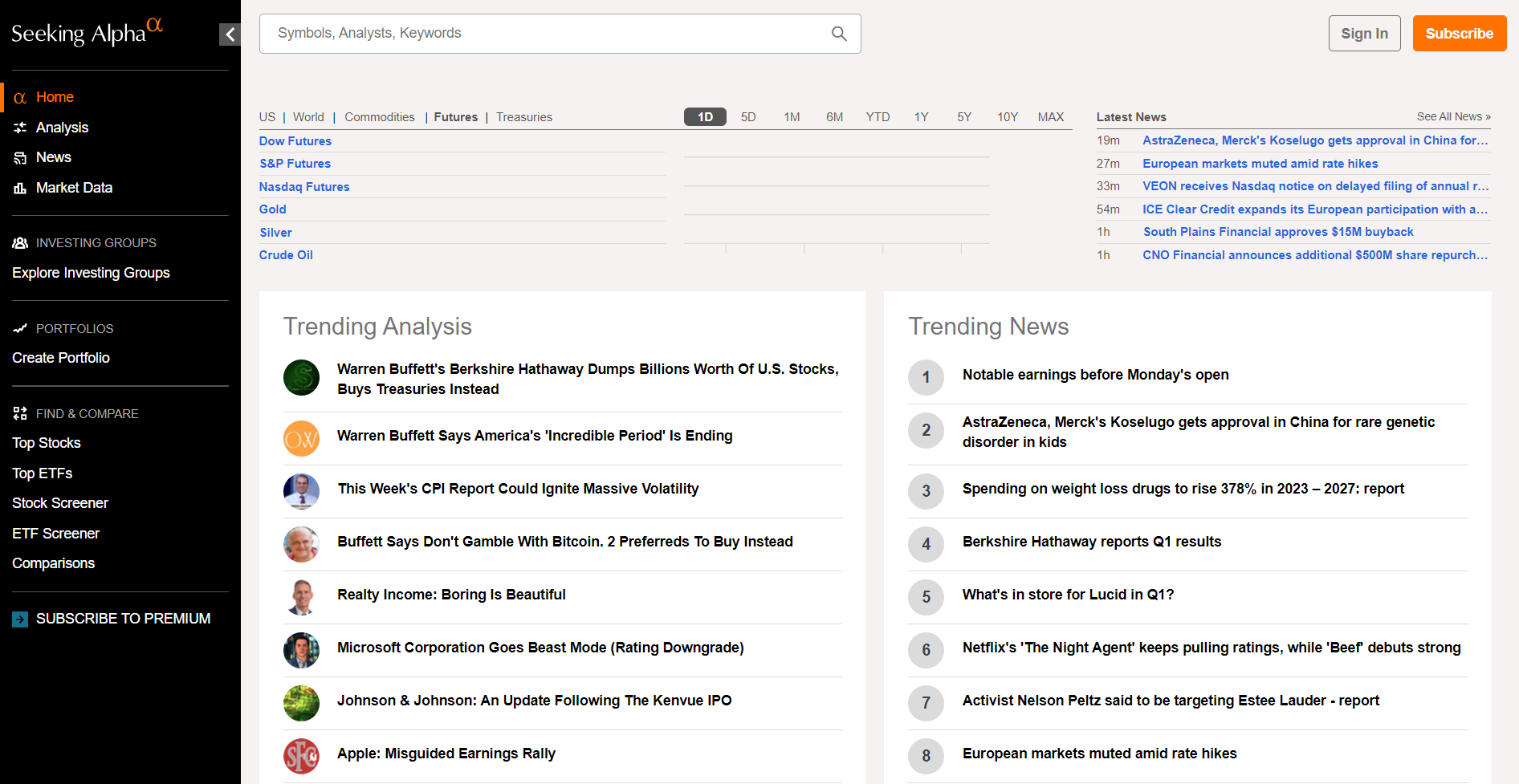Click the Analysis sidebar icon

click(20, 128)
